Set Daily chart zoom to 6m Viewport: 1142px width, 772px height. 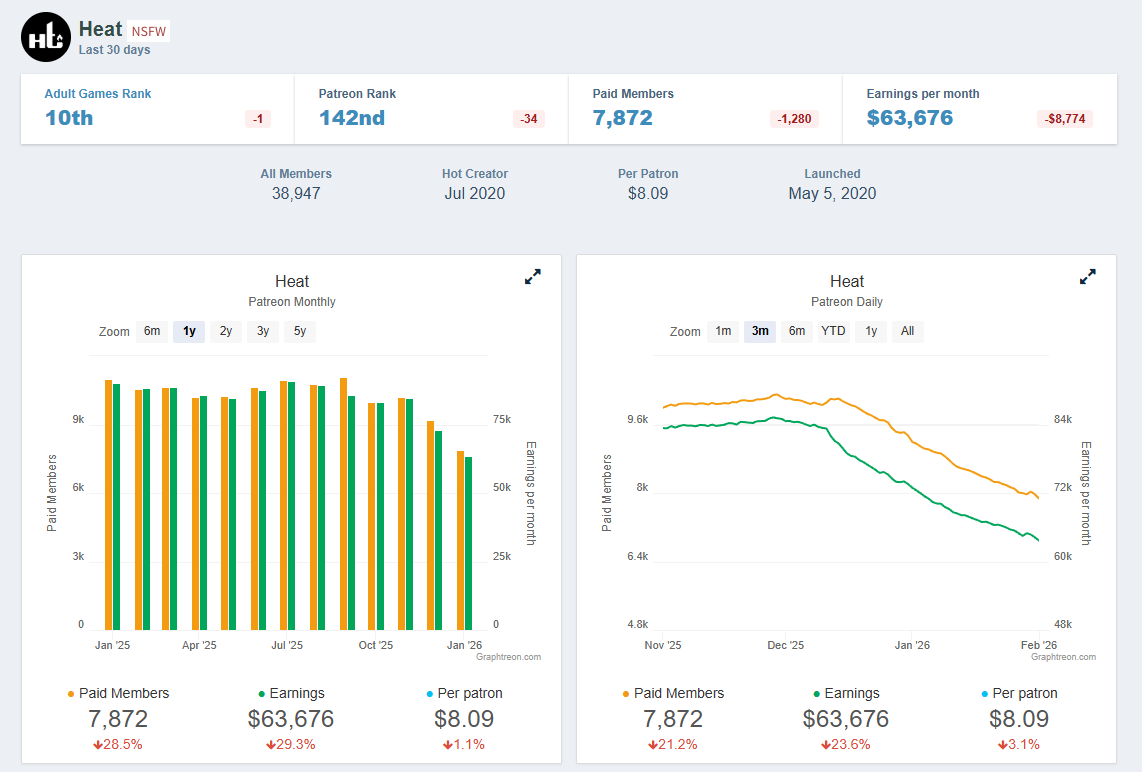click(x=797, y=331)
